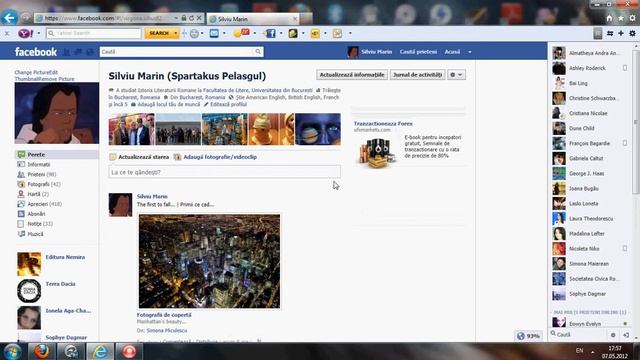This screenshot has width=640, height=360.
Task: Click the Saturn eye photo in the photo strip
Action: click(x=318, y=129)
